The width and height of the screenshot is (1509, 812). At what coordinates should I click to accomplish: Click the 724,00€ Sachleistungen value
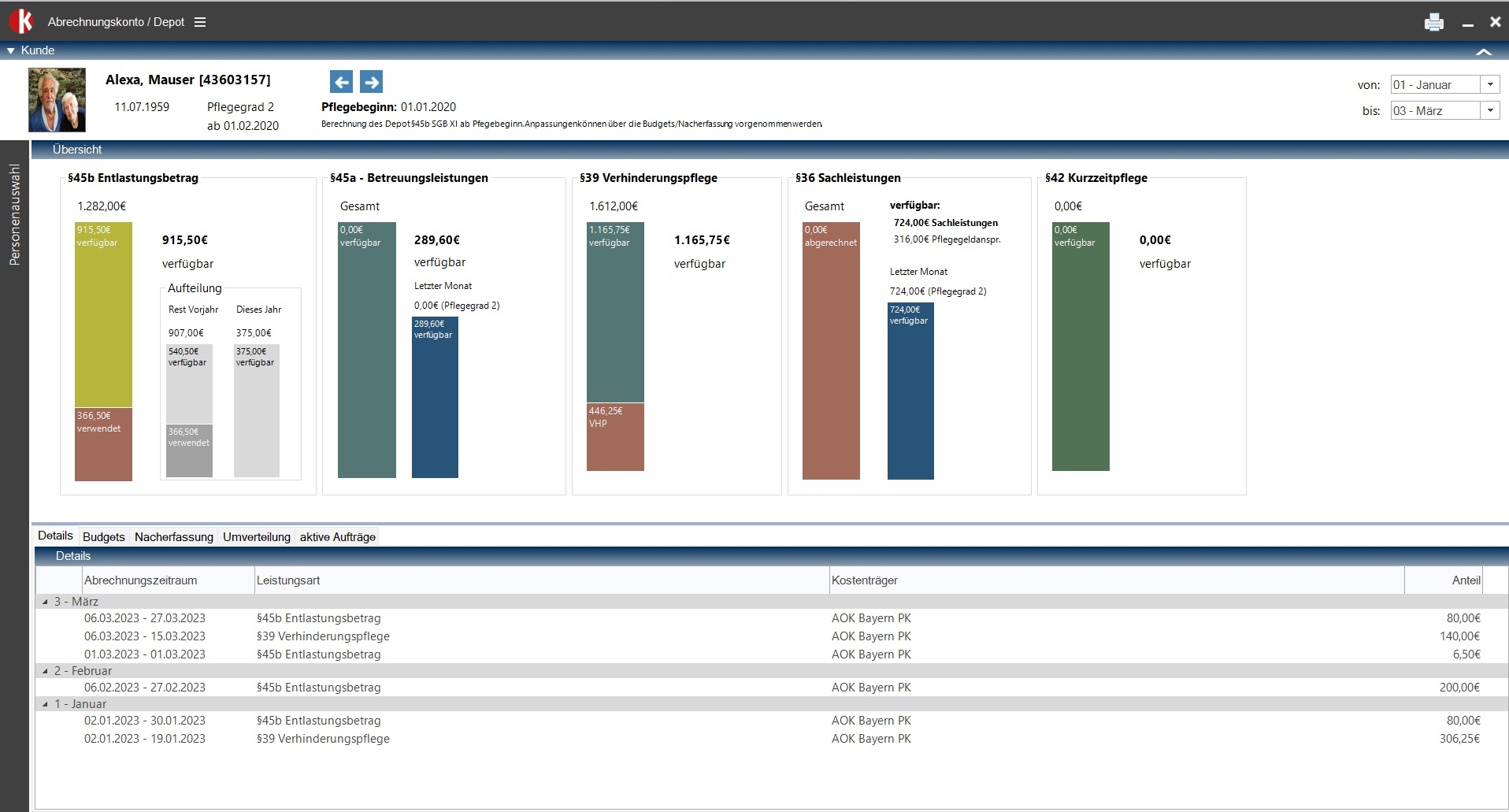[946, 223]
